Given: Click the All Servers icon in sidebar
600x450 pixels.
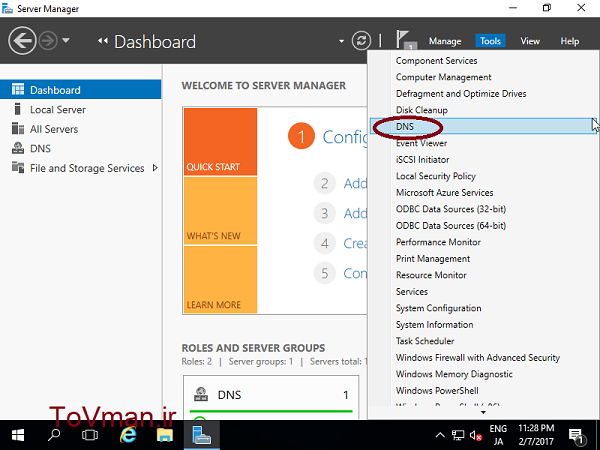Looking at the screenshot, I should coord(18,129).
